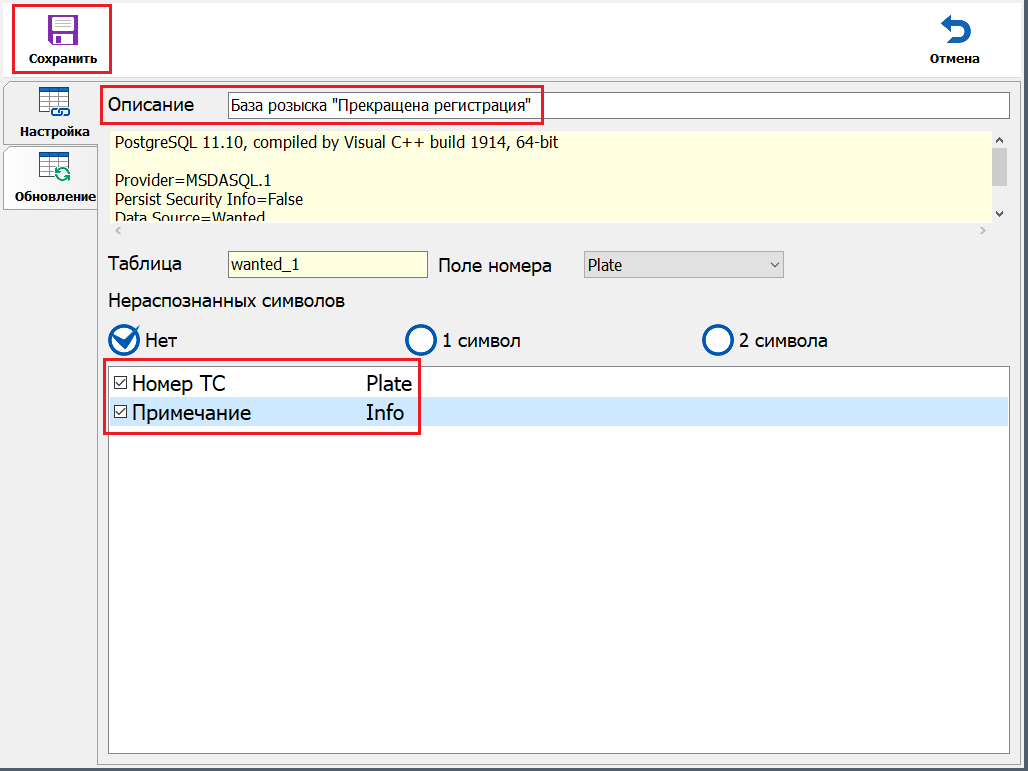Click the left arrow of horizontal scrollbar
Image resolution: width=1028 pixels, height=771 pixels.
click(118, 231)
